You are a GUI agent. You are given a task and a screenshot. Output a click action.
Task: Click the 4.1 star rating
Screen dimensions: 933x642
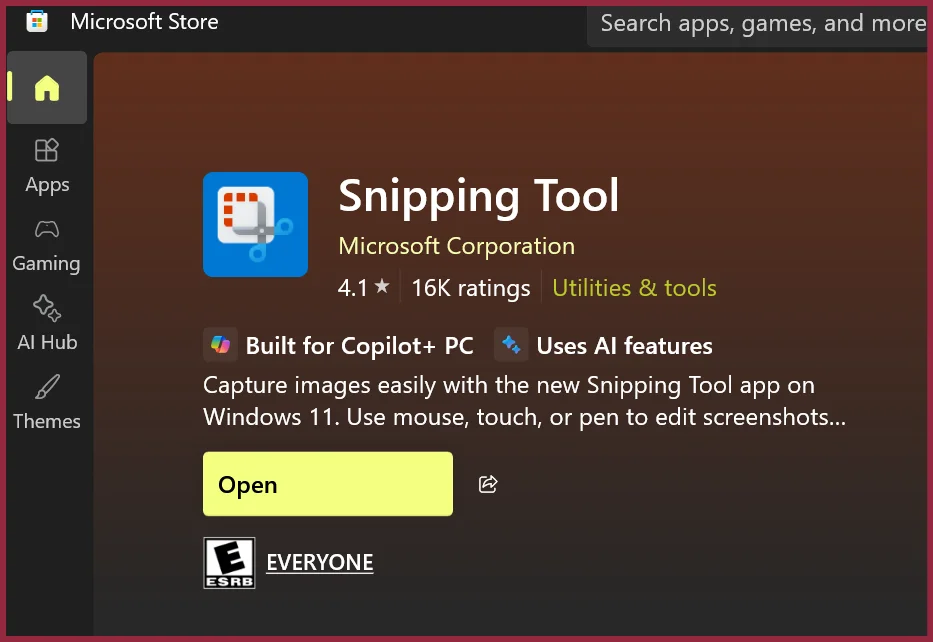click(x=363, y=288)
